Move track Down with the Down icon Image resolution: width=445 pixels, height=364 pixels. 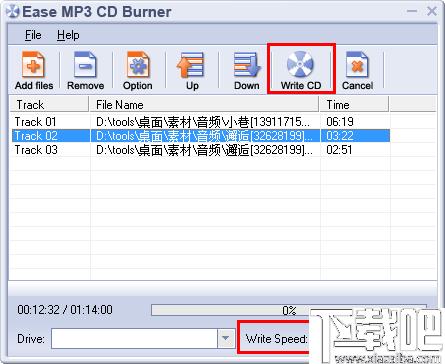[x=247, y=70]
